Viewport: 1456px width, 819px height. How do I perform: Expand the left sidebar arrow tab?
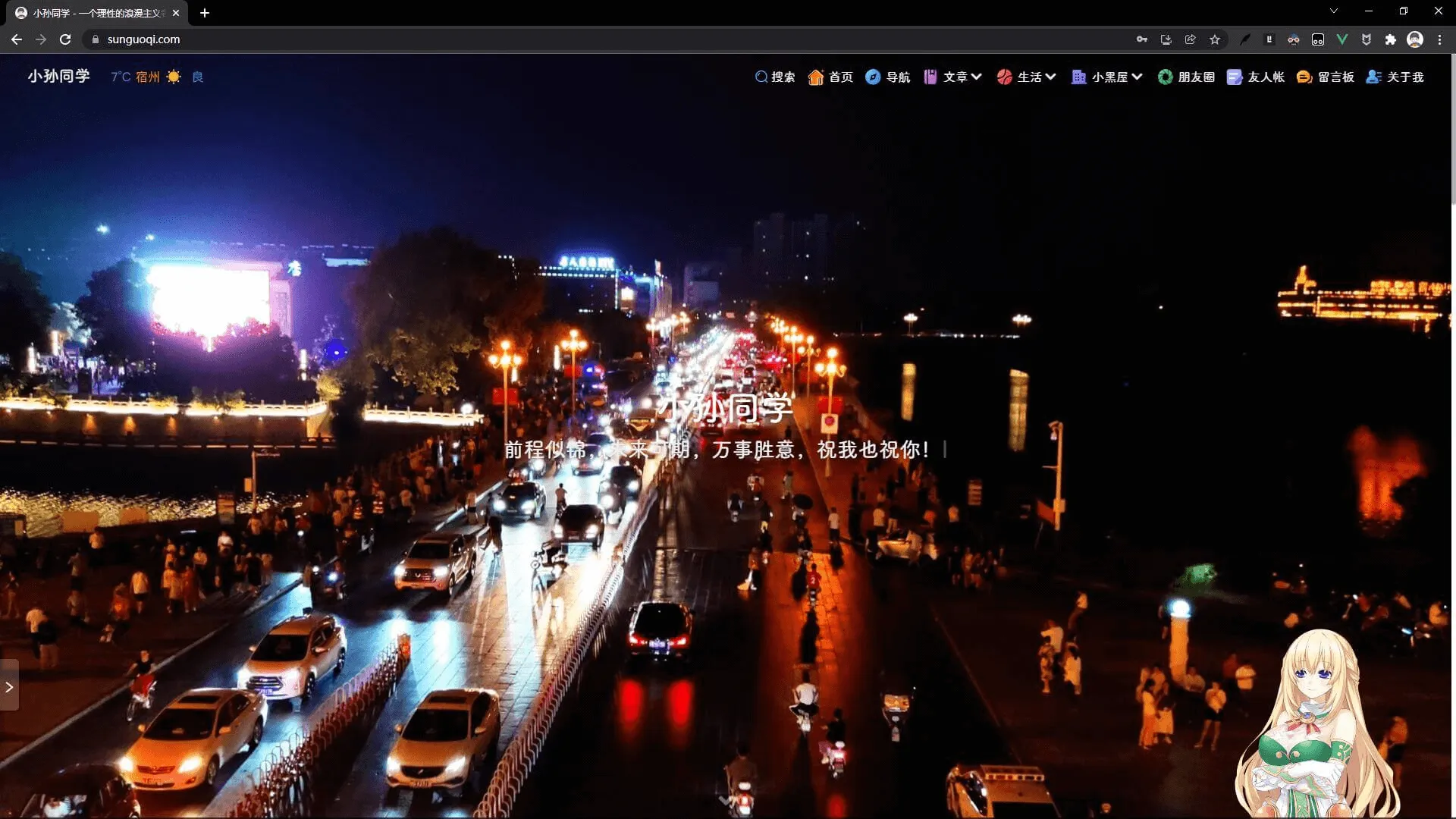[x=9, y=686]
